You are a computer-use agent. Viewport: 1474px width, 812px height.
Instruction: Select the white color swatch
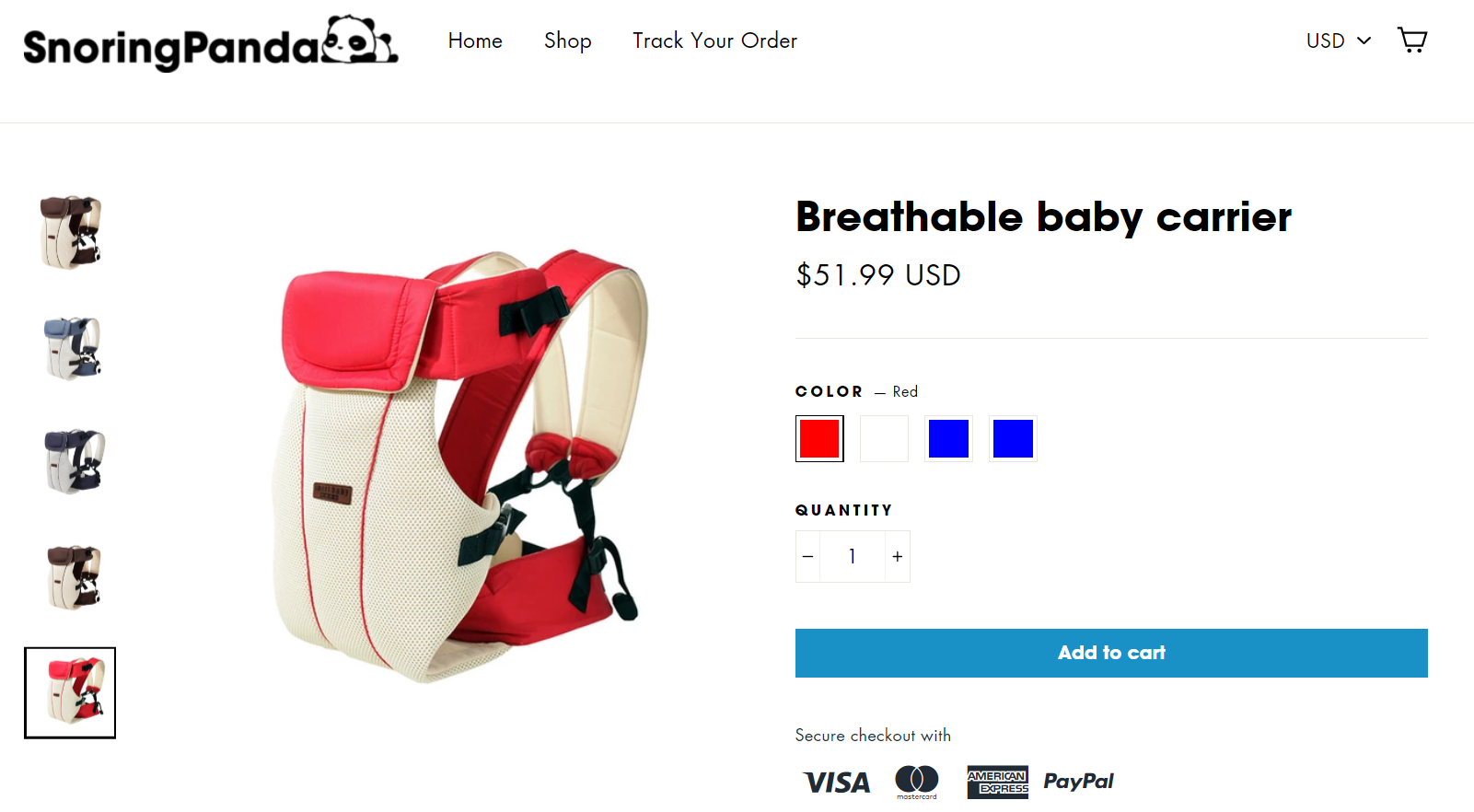(x=884, y=438)
